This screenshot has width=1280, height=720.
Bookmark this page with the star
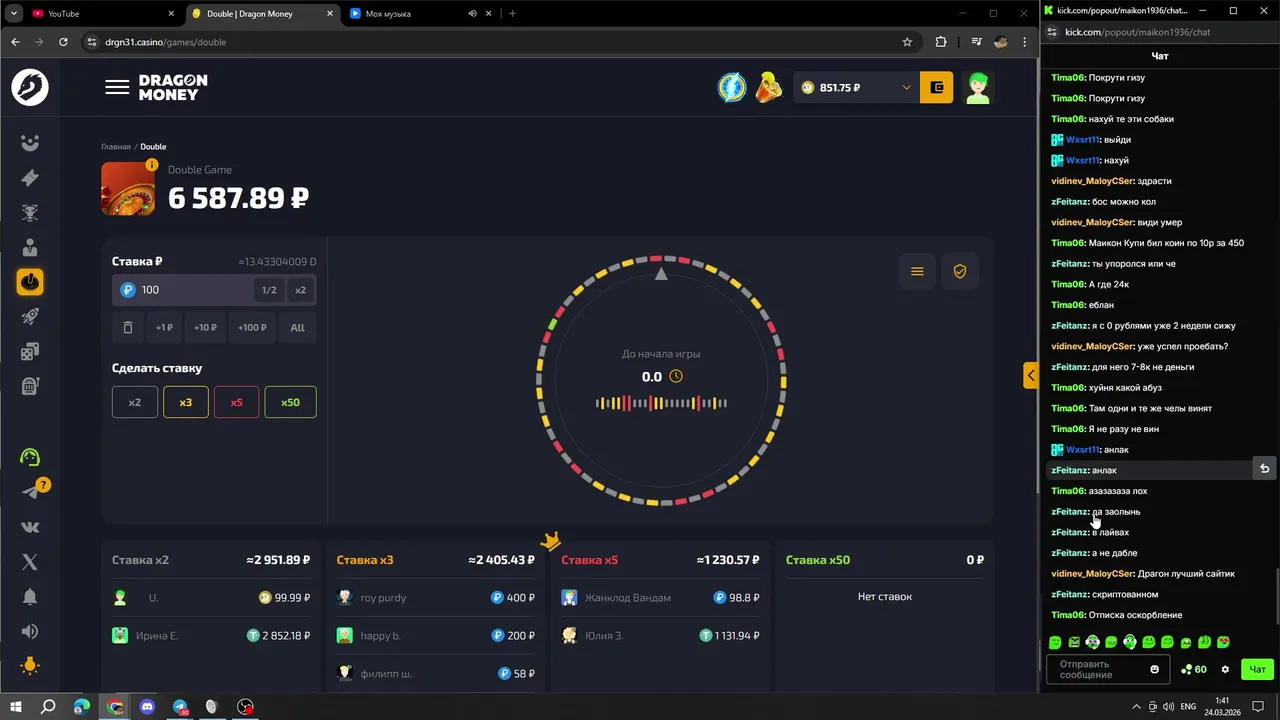coord(907,42)
